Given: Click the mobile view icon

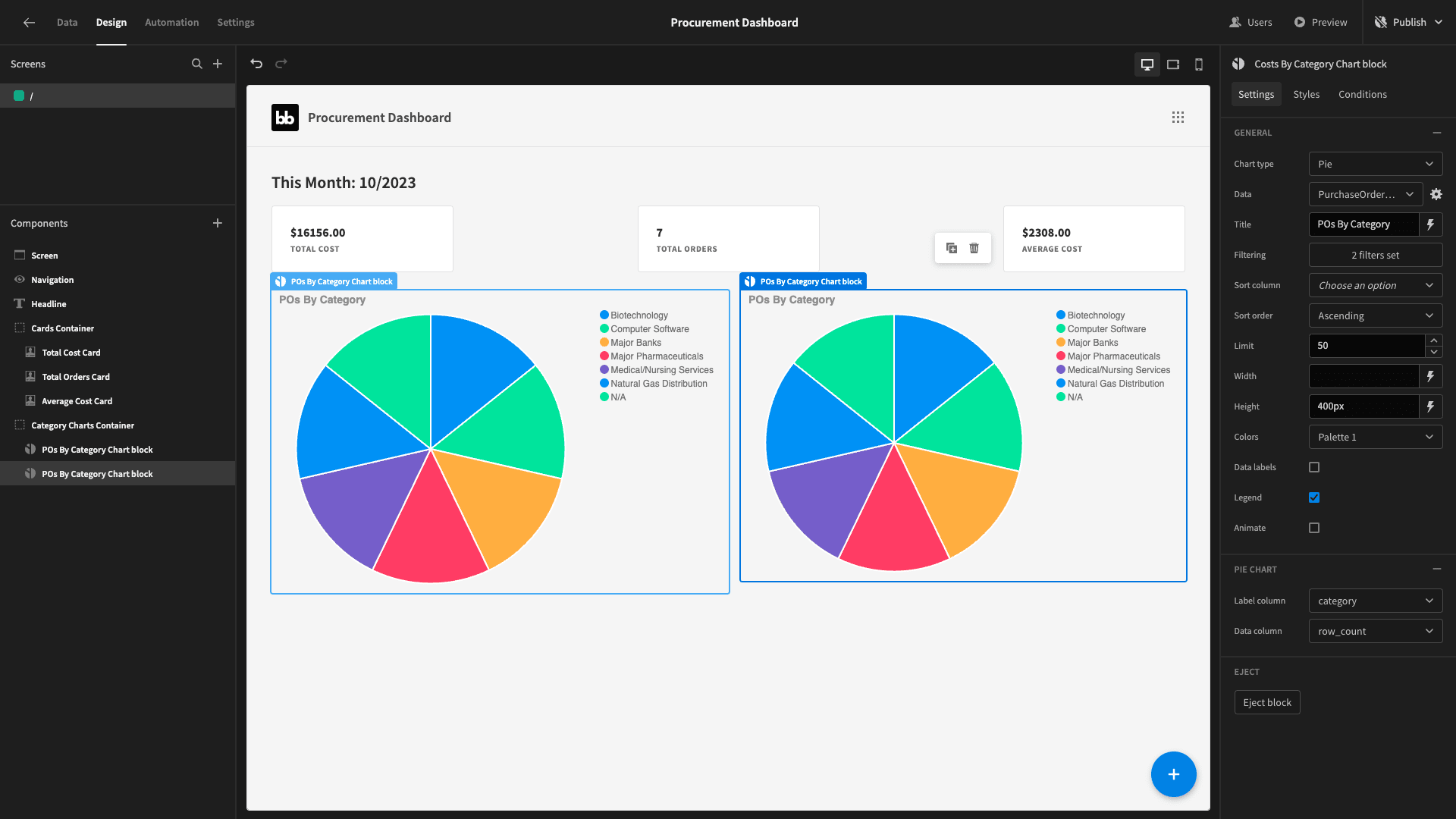Looking at the screenshot, I should coord(1198,64).
